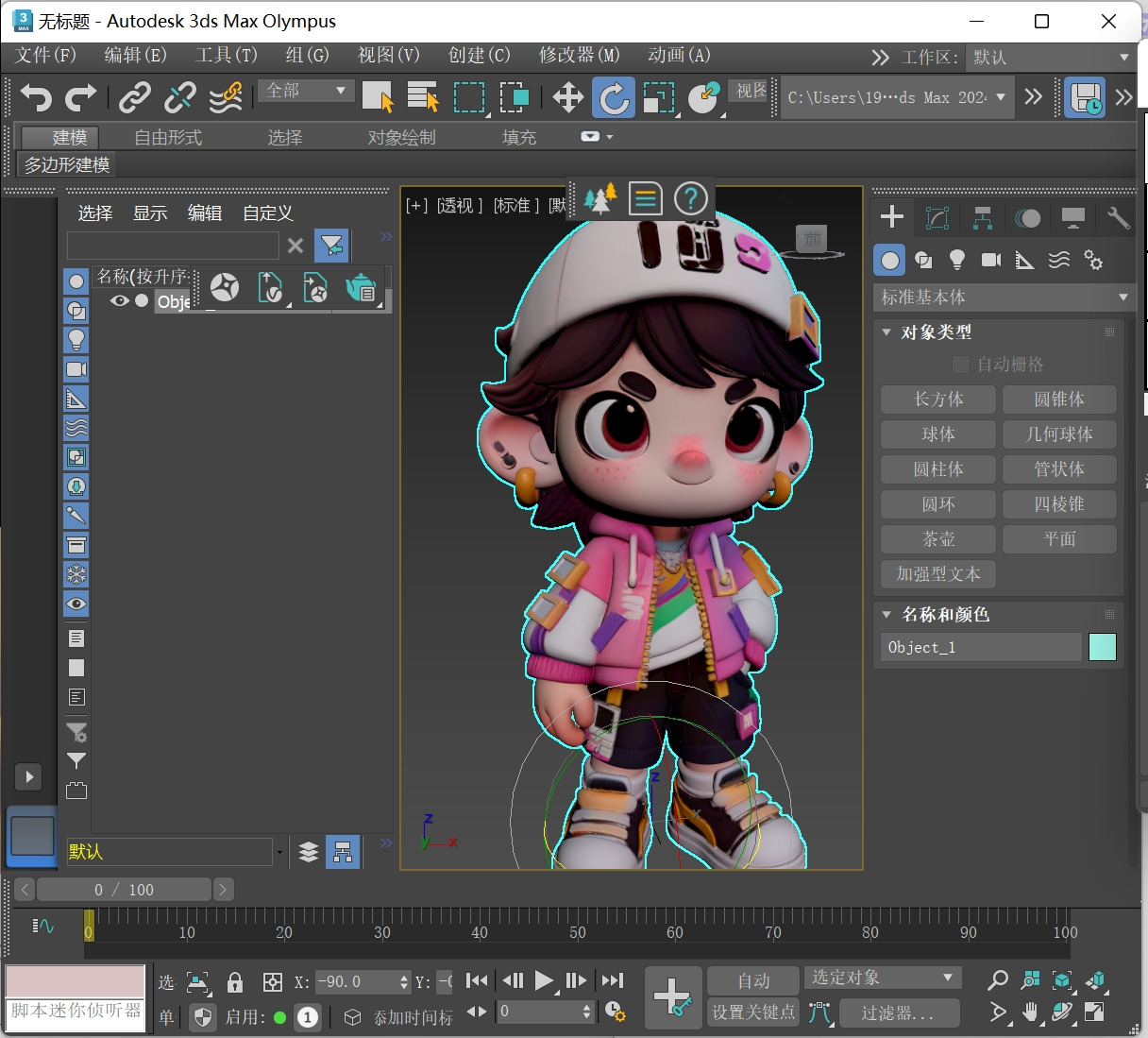Click Select and Place tool
Screen dimensions: 1148x1038
(x=704, y=97)
